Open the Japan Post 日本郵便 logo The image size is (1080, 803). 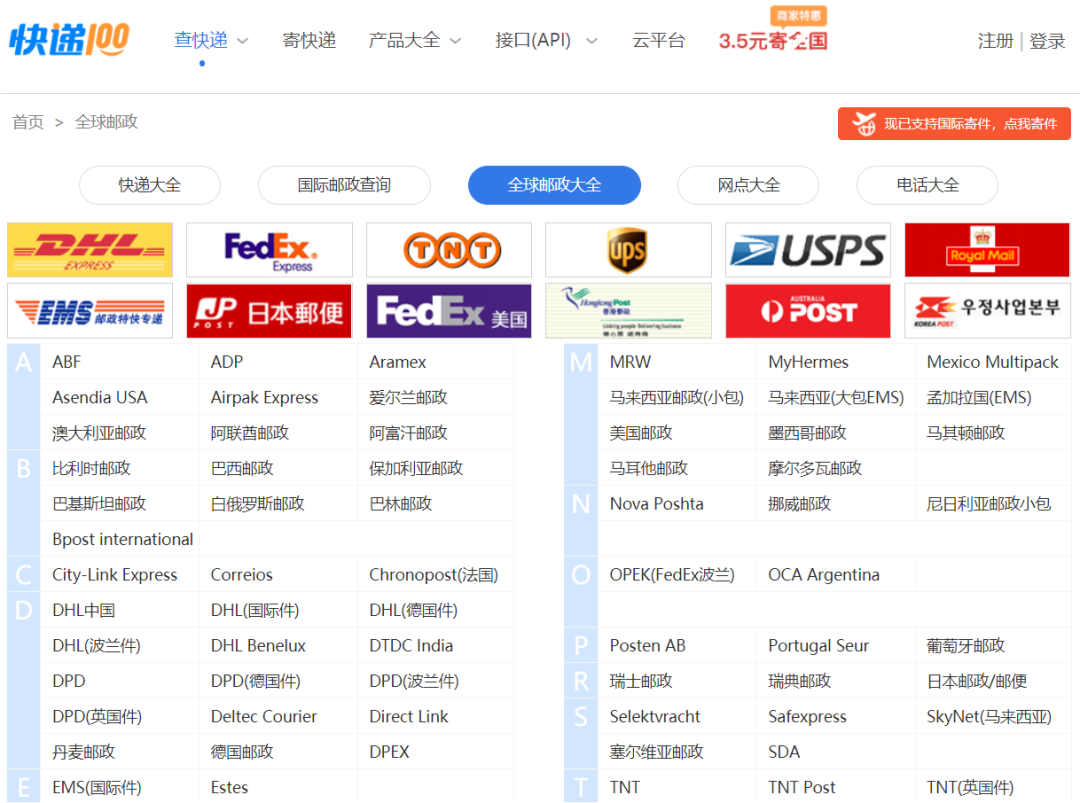pos(269,311)
